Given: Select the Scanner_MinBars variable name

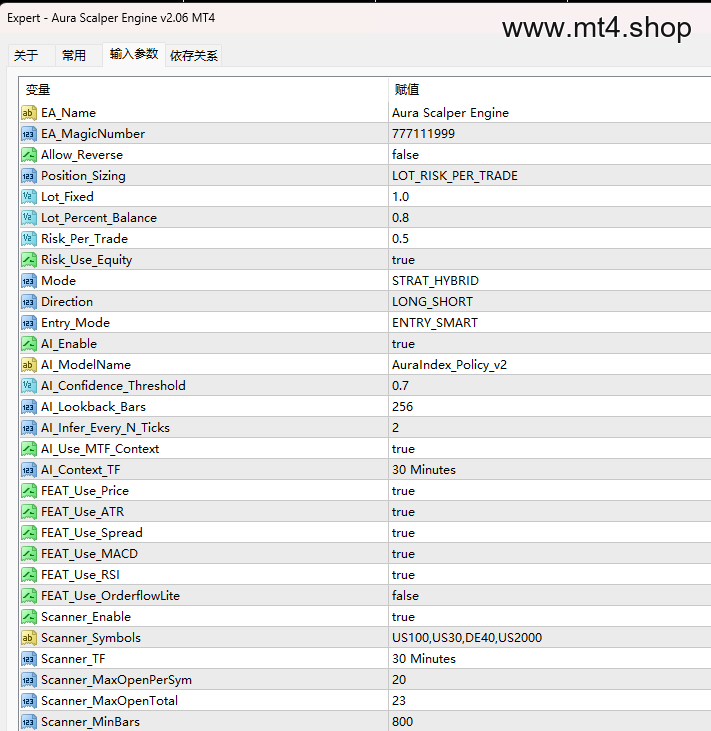Looking at the screenshot, I should [x=90, y=722].
